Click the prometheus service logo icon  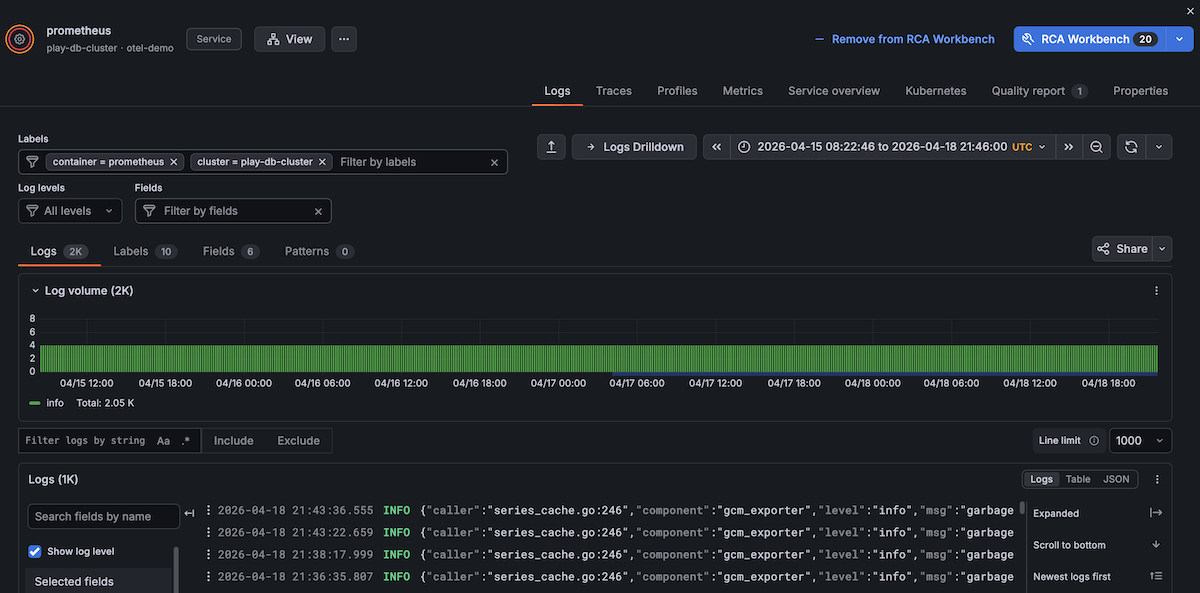pyautogui.click(x=20, y=39)
